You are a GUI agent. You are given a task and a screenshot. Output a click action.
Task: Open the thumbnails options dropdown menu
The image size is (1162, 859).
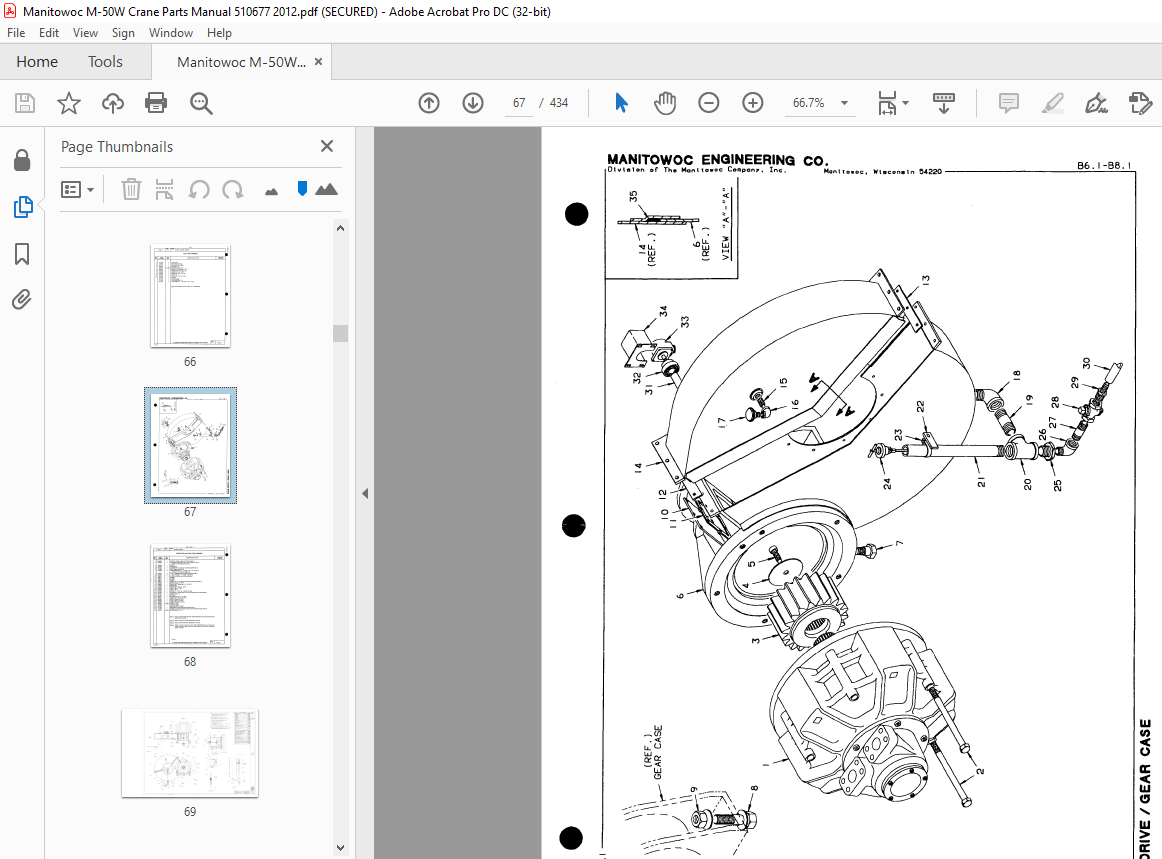[x=77, y=190]
